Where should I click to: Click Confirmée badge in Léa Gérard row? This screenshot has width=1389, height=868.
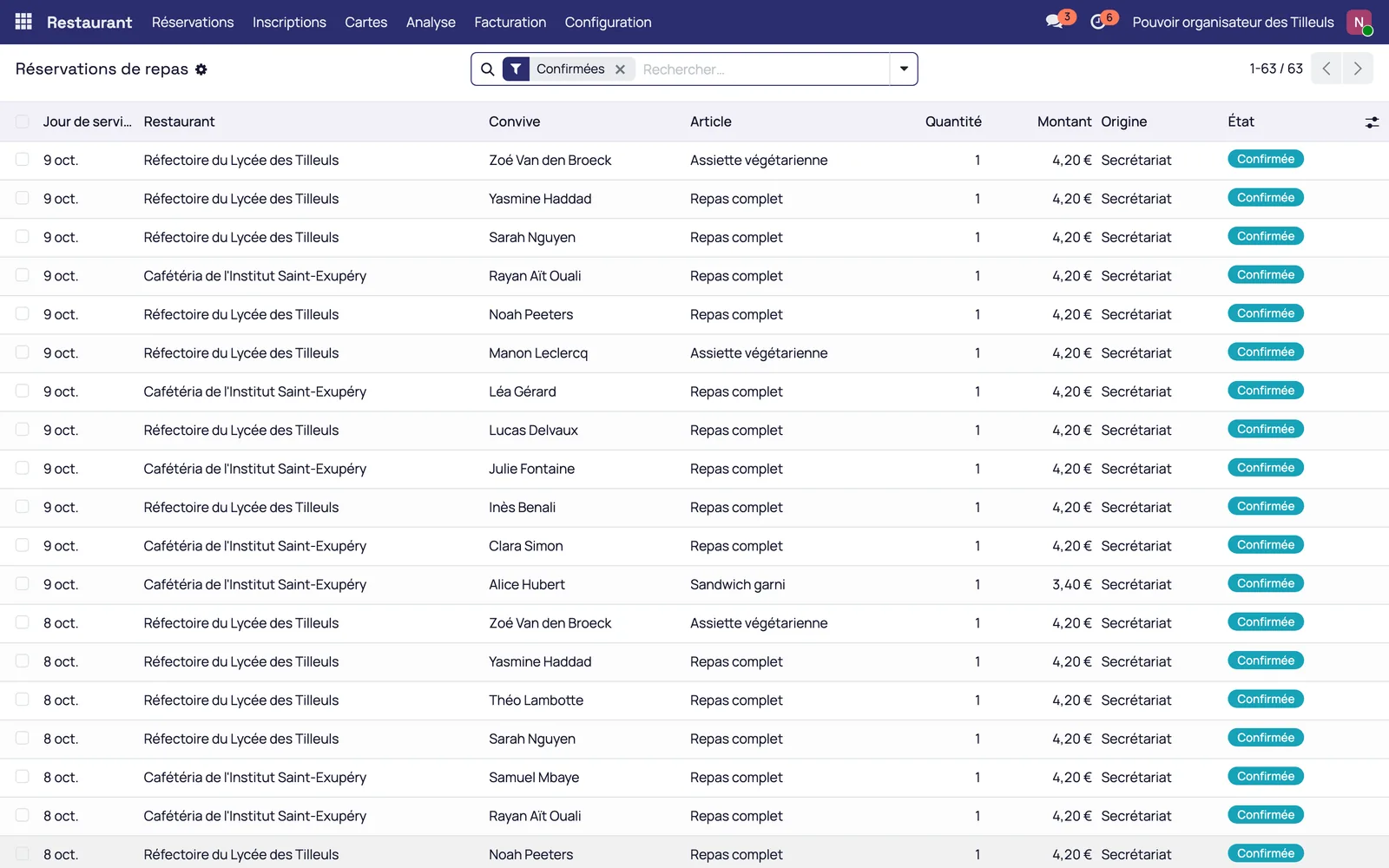point(1266,391)
